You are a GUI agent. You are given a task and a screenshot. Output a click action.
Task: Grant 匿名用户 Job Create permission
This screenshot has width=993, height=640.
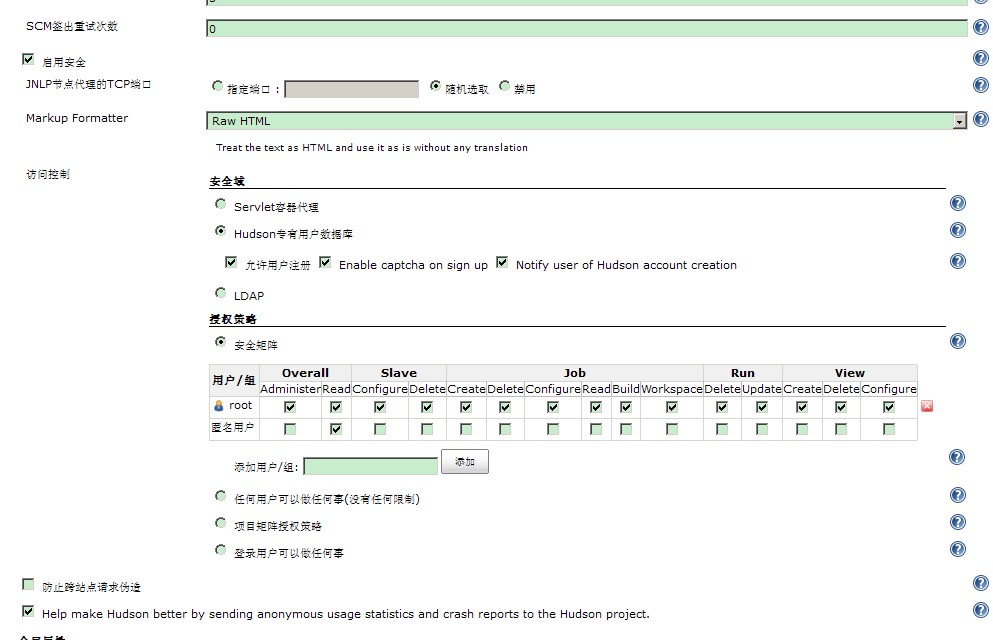click(466, 429)
